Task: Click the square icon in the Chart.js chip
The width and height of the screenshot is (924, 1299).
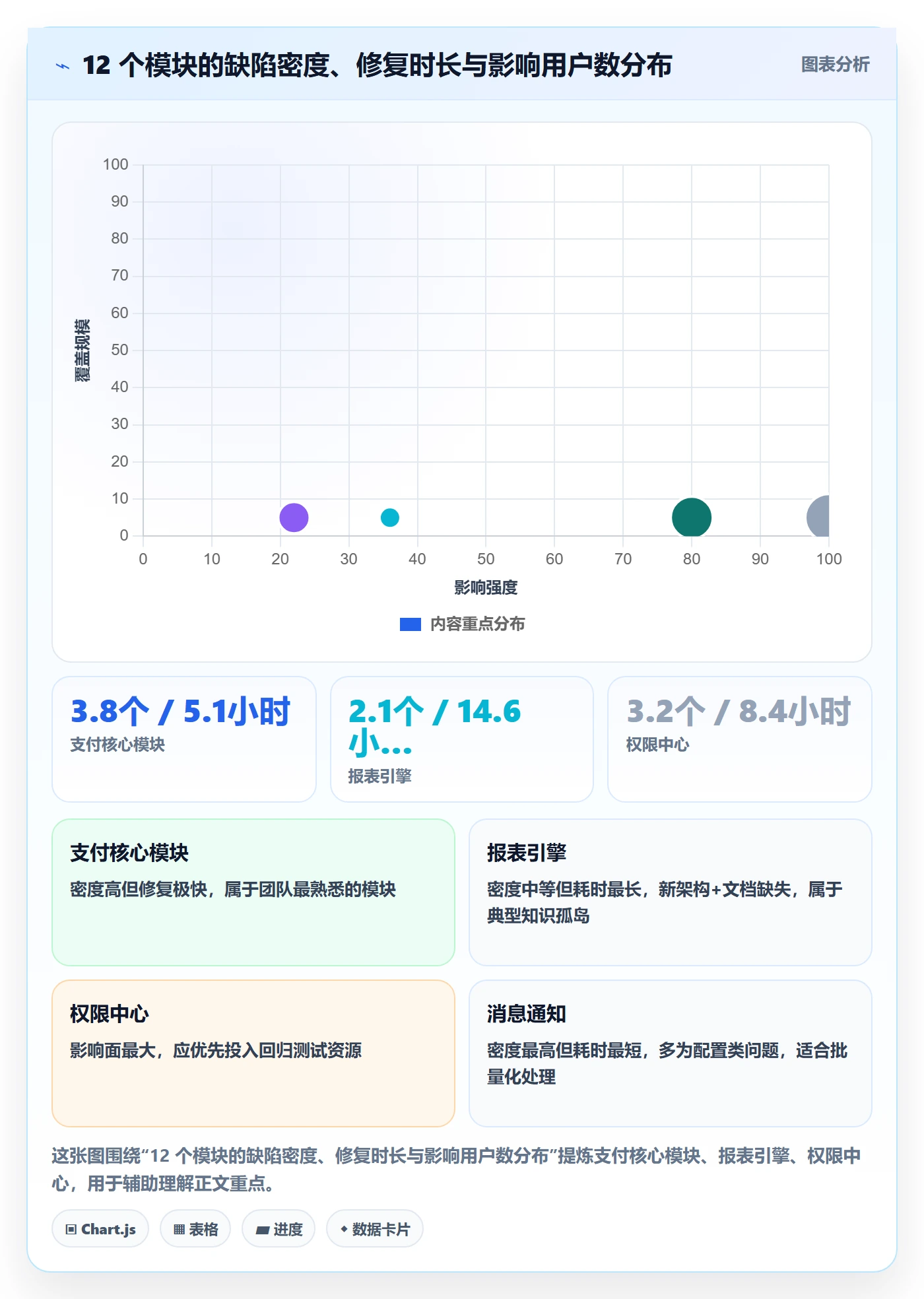Action: [71, 1229]
